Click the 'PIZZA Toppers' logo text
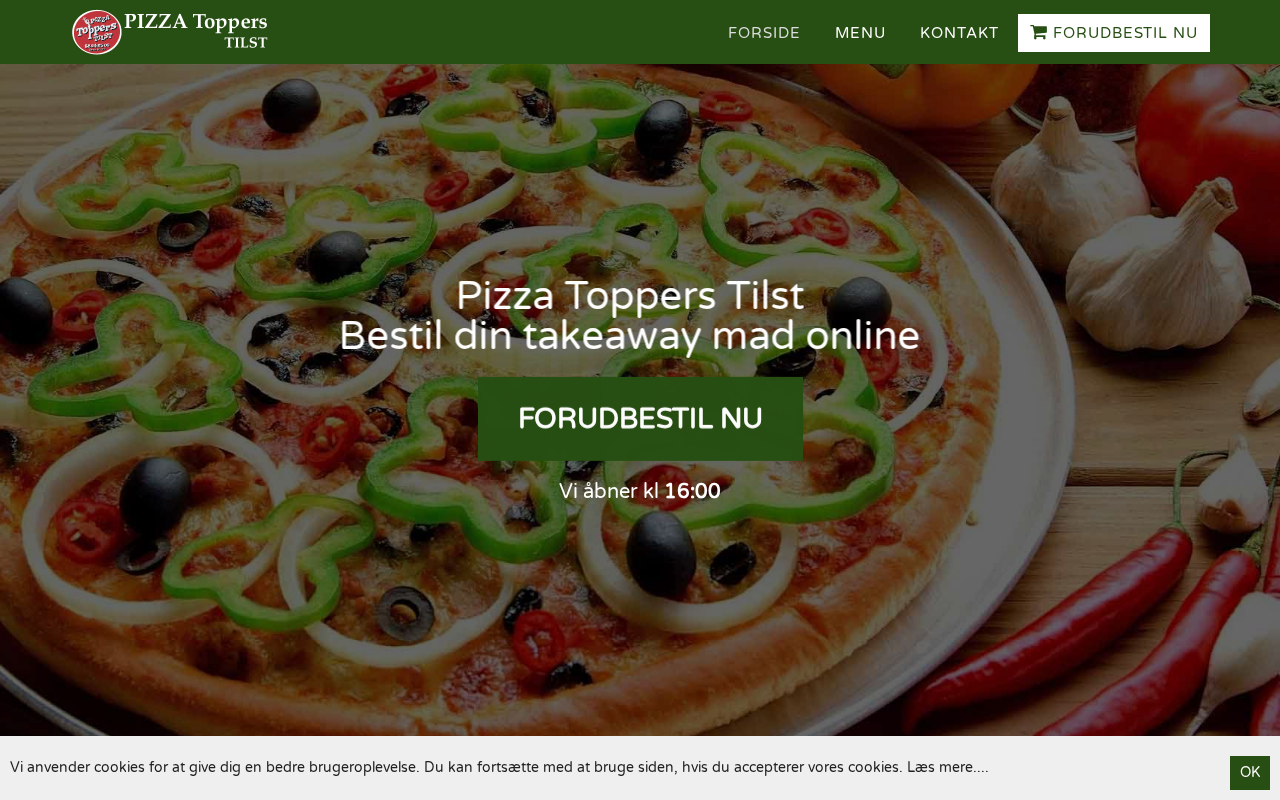This screenshot has width=1280, height=800. [x=196, y=22]
